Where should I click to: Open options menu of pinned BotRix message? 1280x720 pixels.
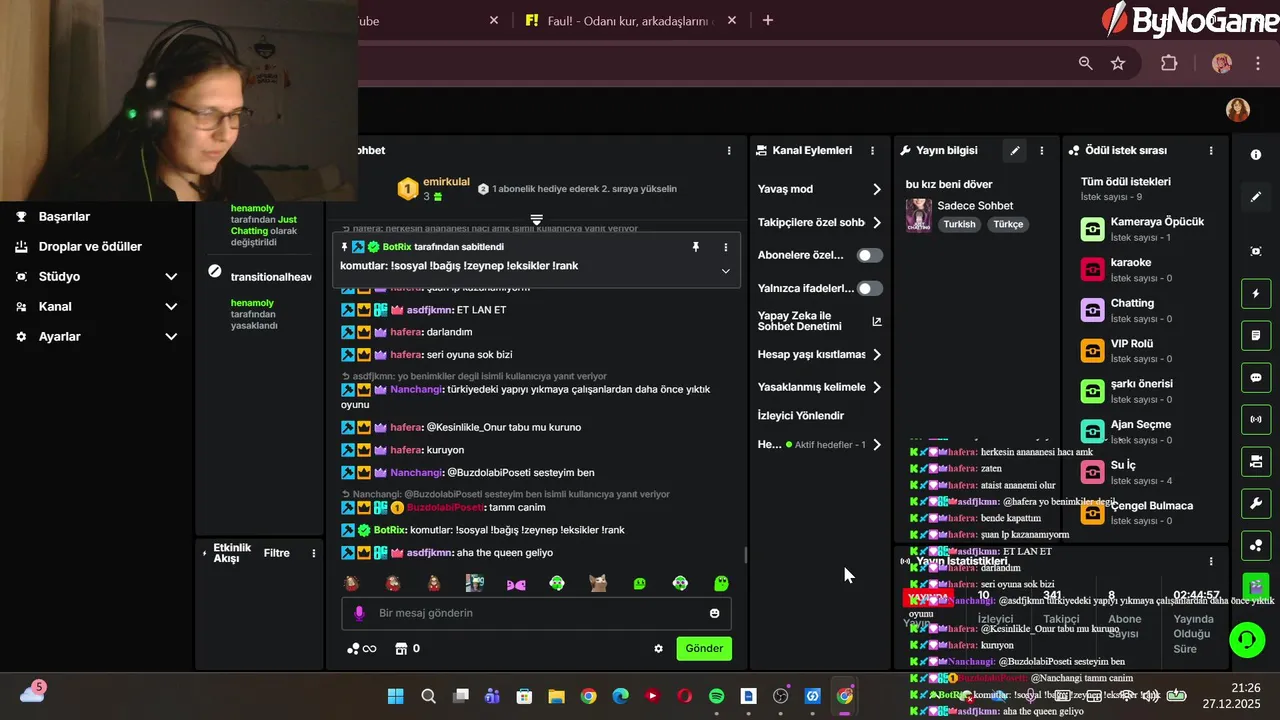726,246
